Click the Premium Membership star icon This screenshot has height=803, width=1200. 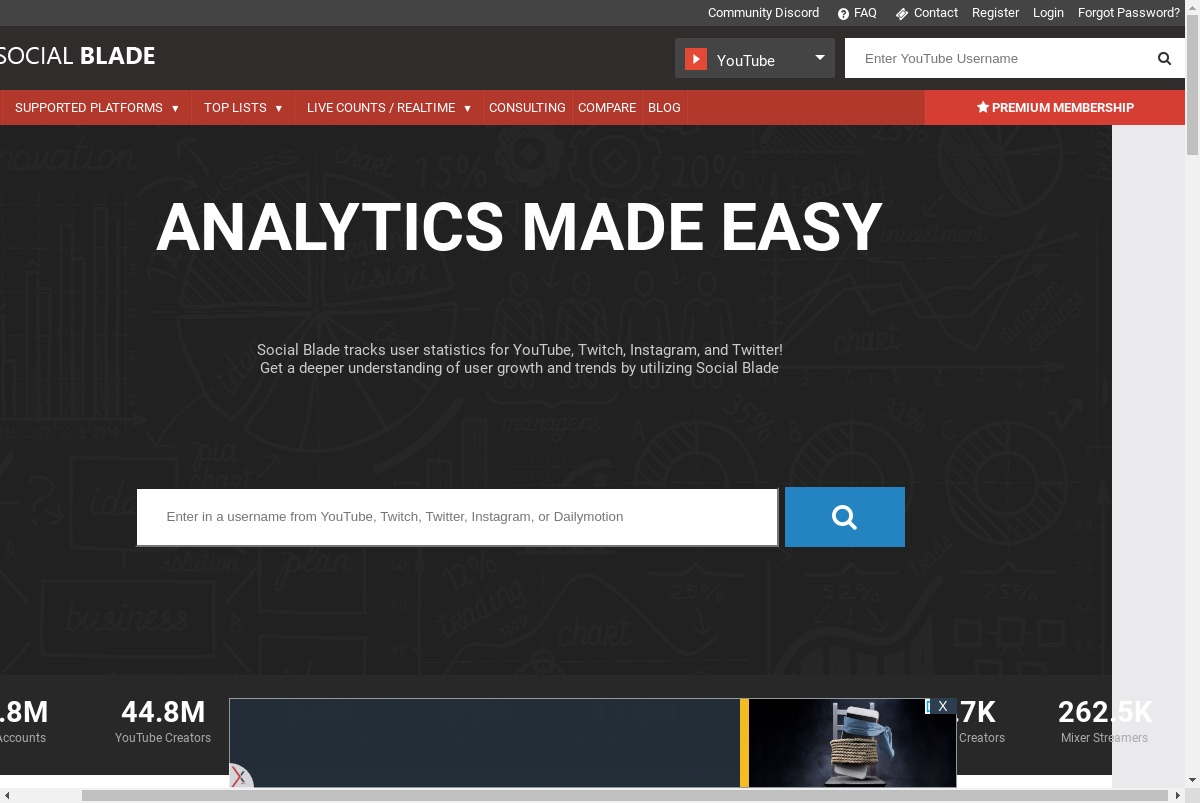click(983, 107)
